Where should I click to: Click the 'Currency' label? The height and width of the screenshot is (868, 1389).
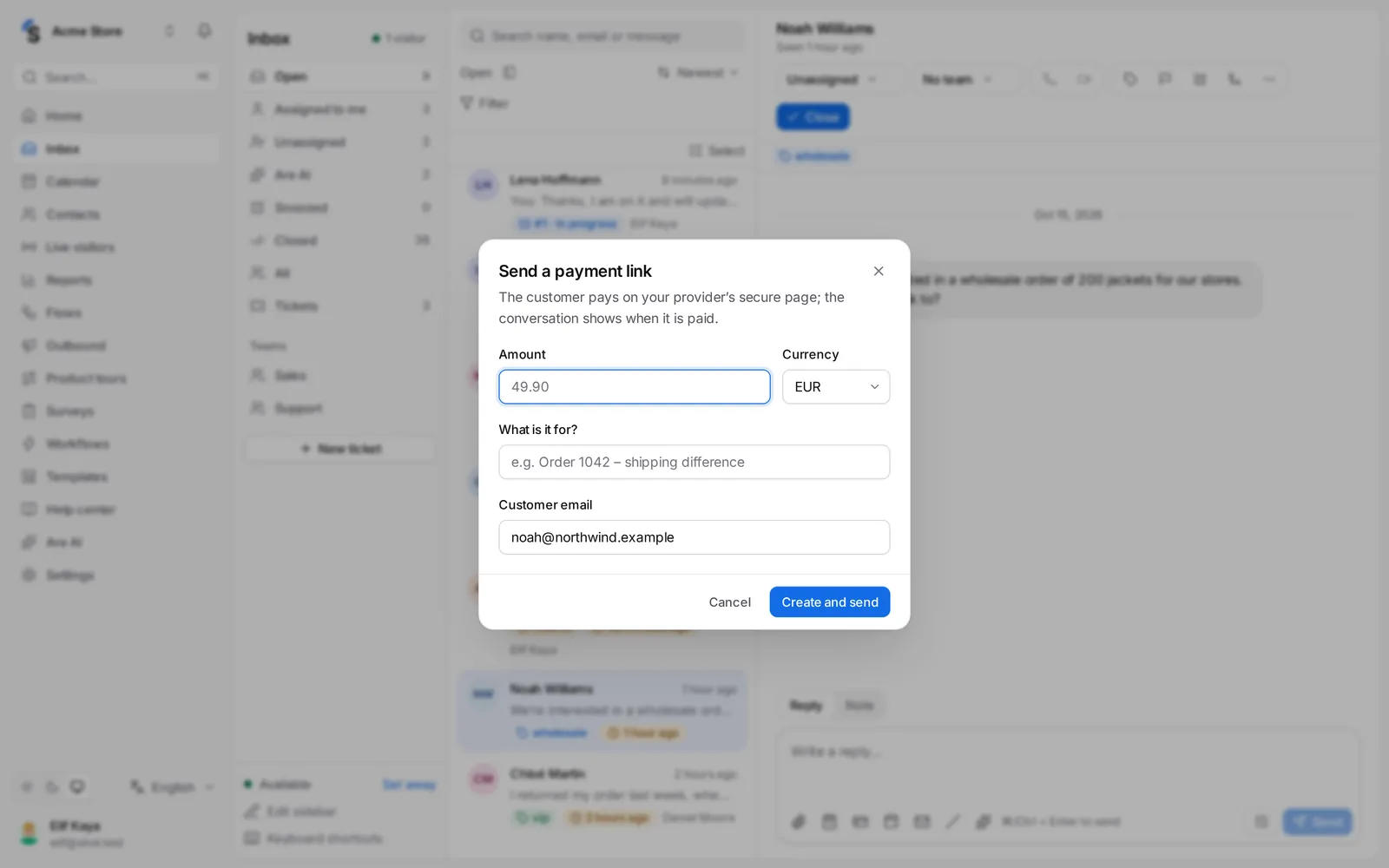(810, 354)
